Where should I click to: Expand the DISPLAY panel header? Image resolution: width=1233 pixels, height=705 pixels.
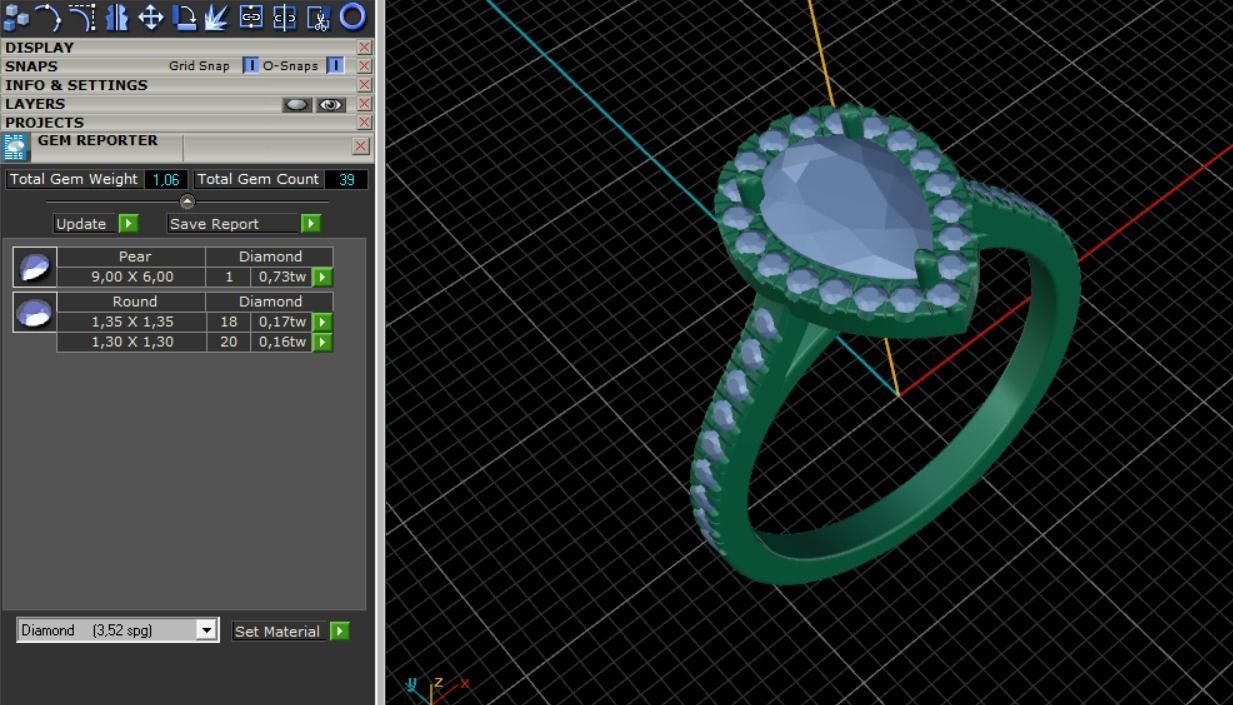tap(178, 47)
